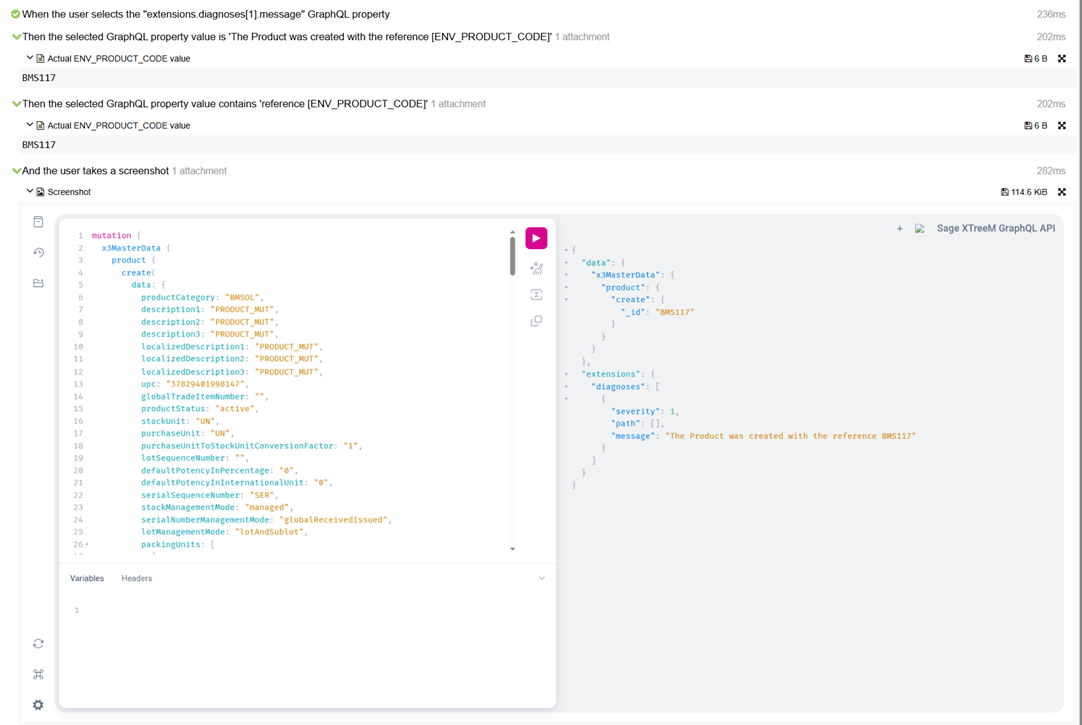This screenshot has height=725, width=1082.
Task: Open the Screenshot attachment in fullscreen
Action: point(1062,192)
